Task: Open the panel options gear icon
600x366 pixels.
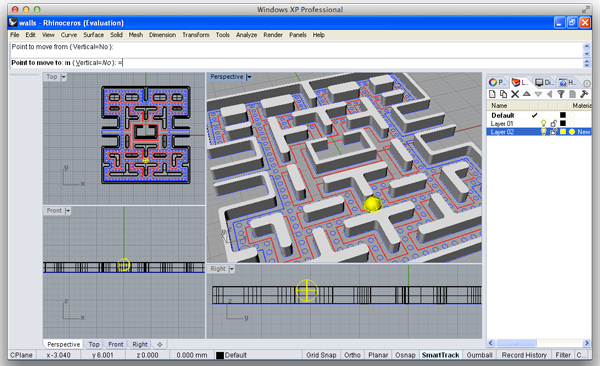Action: point(587,83)
